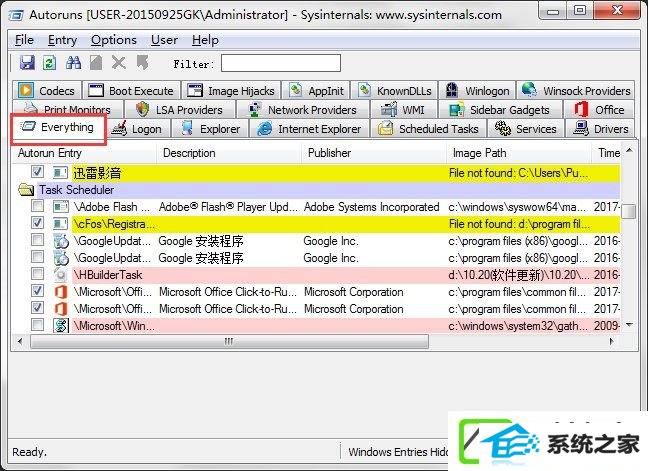Uncheck the first Microsoft\Offi entry checkbox

(37, 290)
